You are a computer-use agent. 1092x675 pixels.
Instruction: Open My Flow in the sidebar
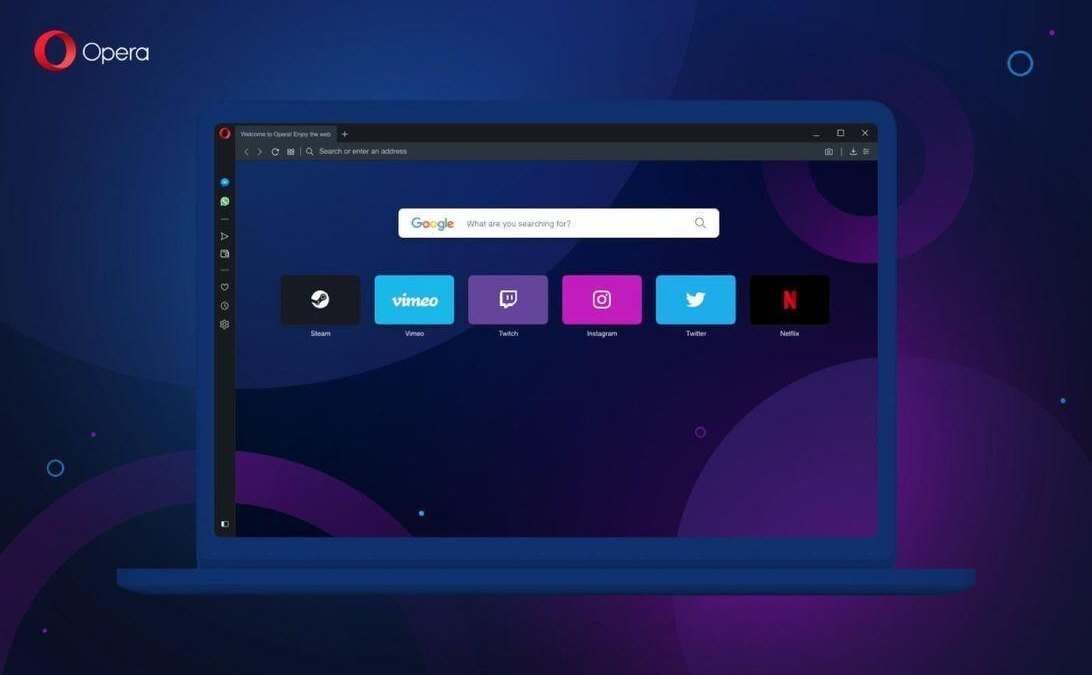pos(225,253)
